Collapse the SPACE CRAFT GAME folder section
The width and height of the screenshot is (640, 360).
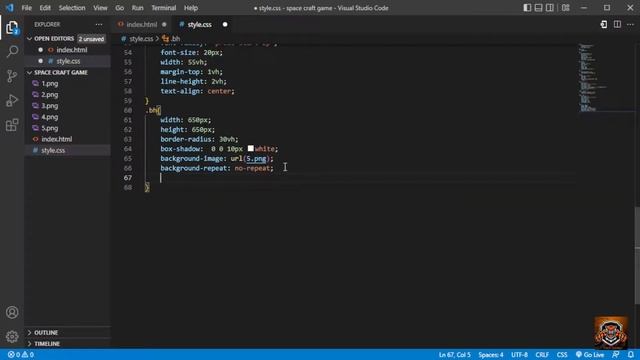[x=29, y=73]
